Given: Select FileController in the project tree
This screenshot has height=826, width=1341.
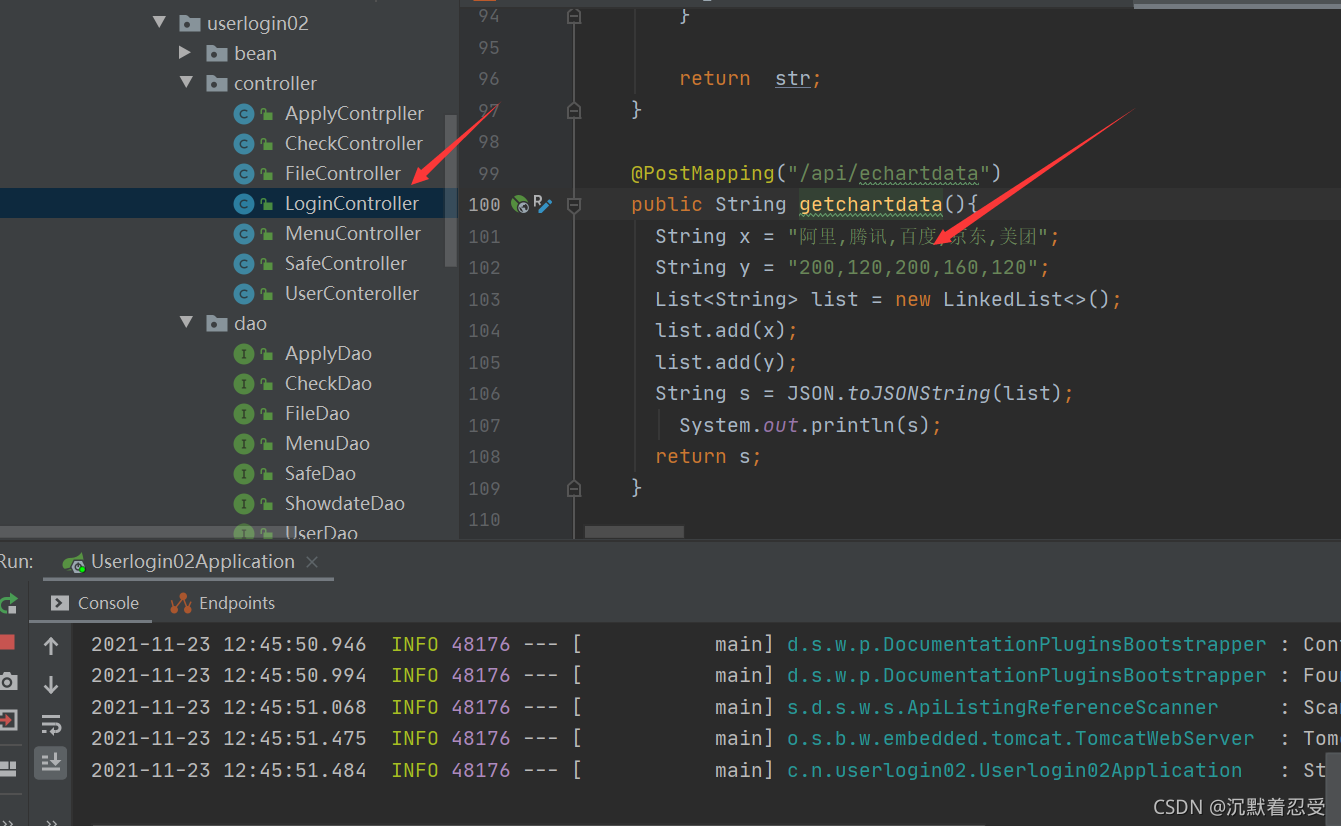Looking at the screenshot, I should [343, 173].
